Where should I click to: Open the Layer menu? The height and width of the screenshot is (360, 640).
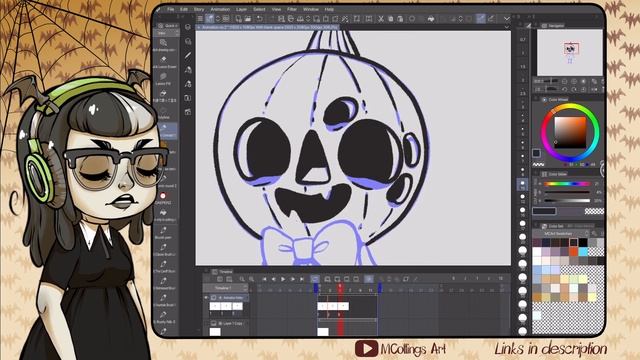(242, 9)
